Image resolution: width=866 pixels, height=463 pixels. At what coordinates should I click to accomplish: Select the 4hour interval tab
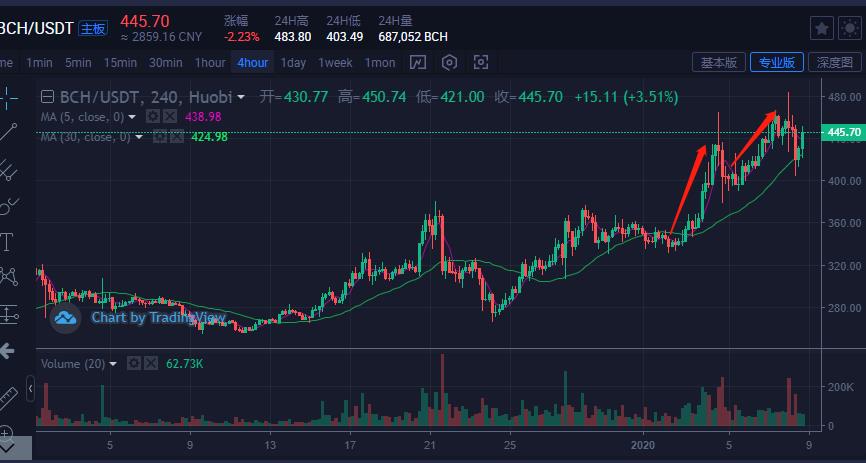coord(252,62)
